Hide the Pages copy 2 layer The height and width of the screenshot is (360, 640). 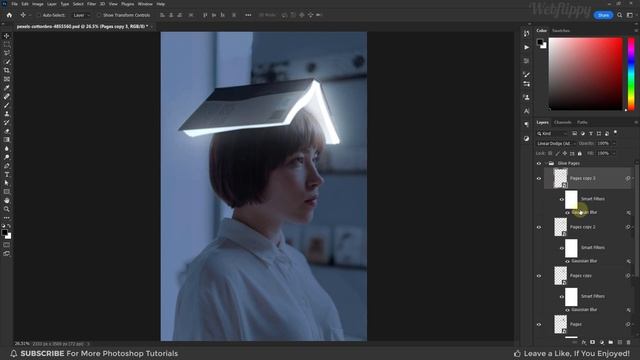(x=539, y=227)
